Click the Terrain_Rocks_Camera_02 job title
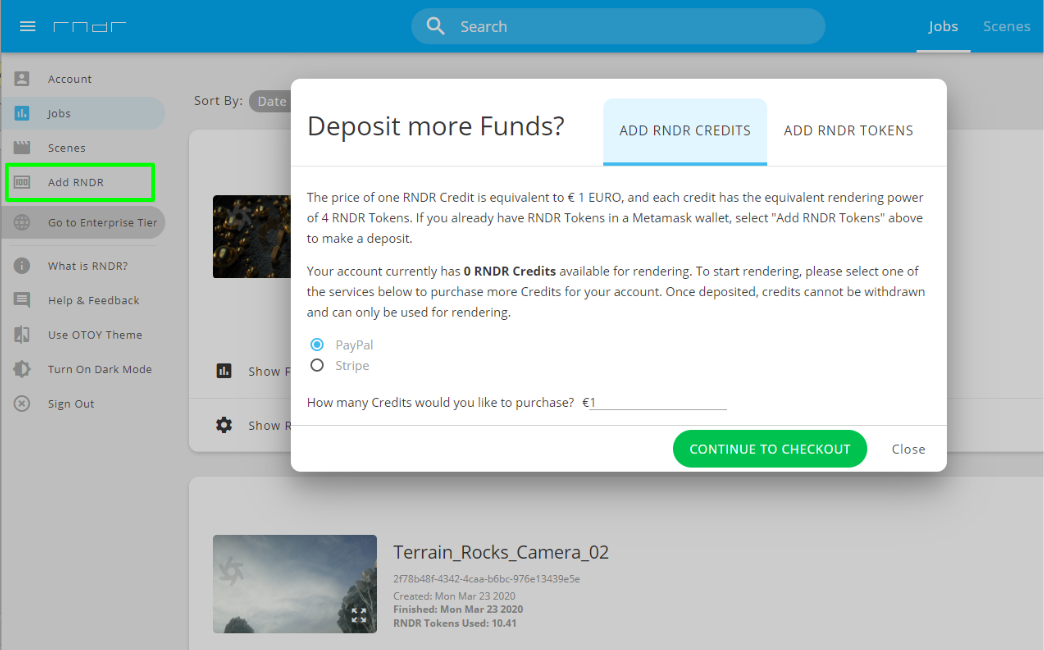This screenshot has height=650, width=1044. (501, 552)
